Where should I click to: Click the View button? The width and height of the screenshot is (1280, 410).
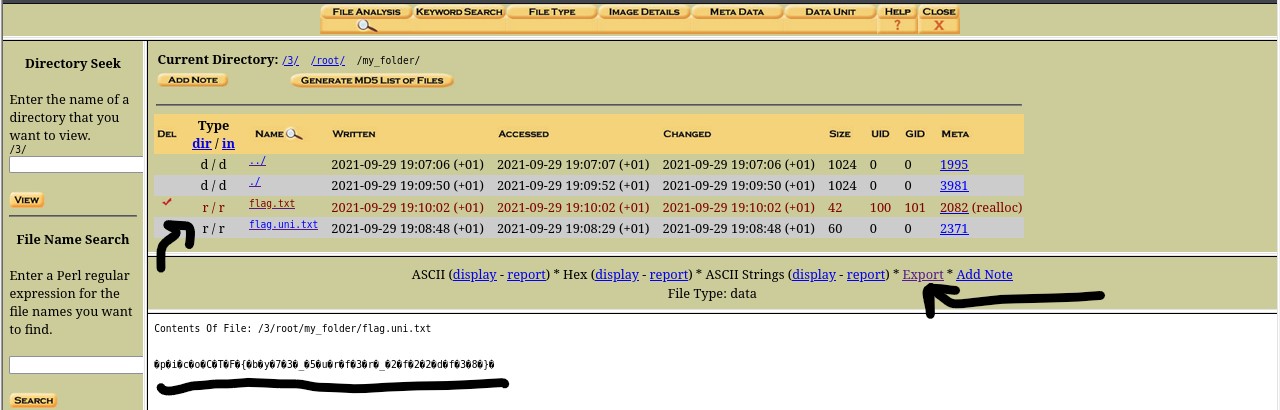click(x=27, y=200)
